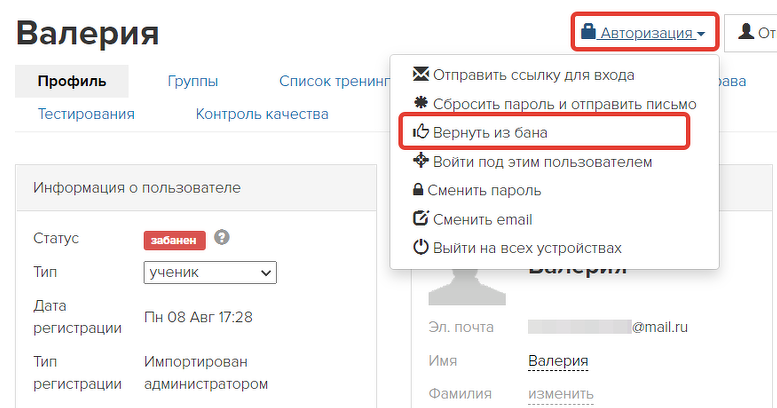This screenshot has width=777, height=408.
Task: Select Отправить ссылку для входа
Action: 533,75
